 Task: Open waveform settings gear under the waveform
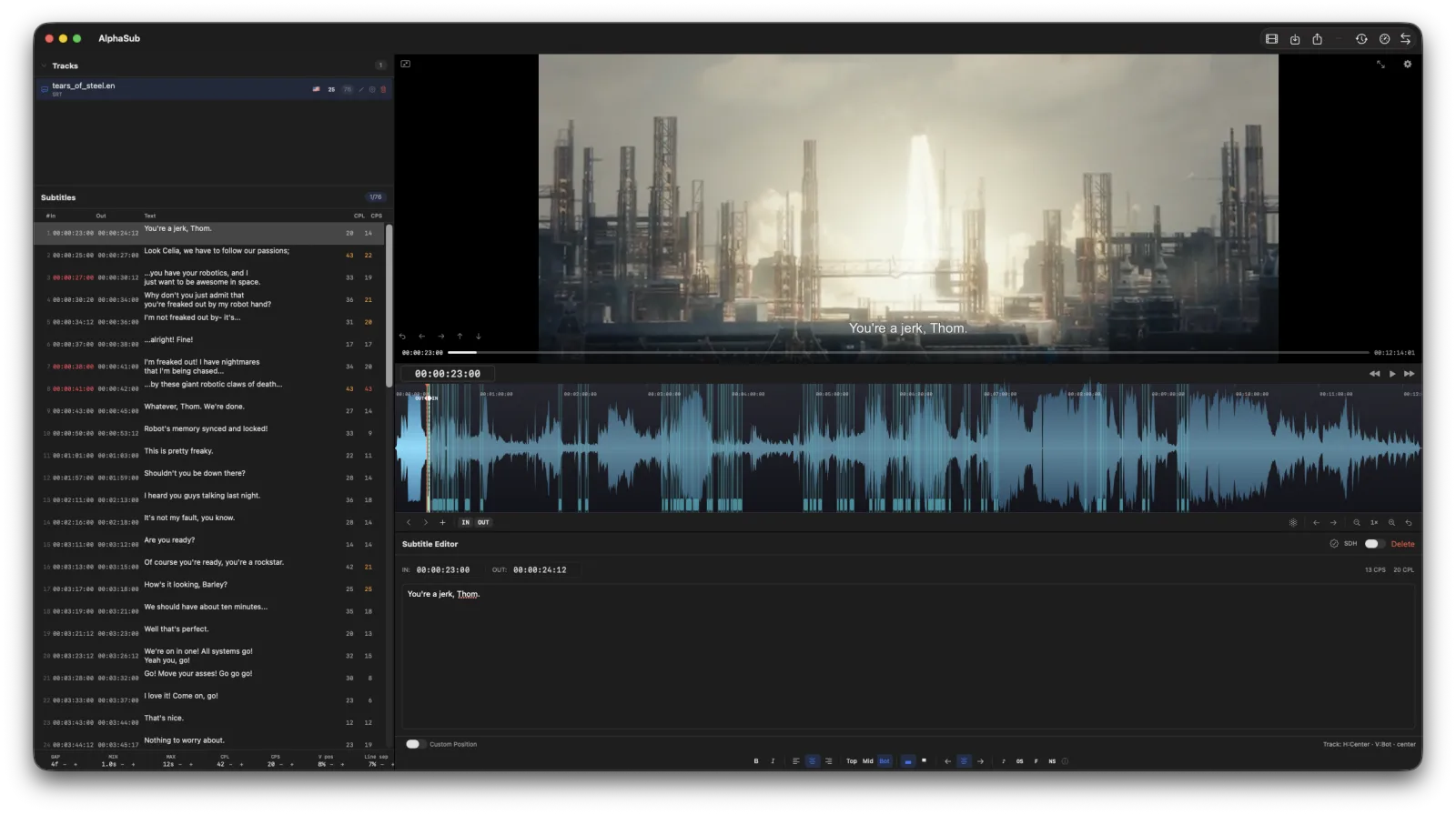(x=1293, y=523)
